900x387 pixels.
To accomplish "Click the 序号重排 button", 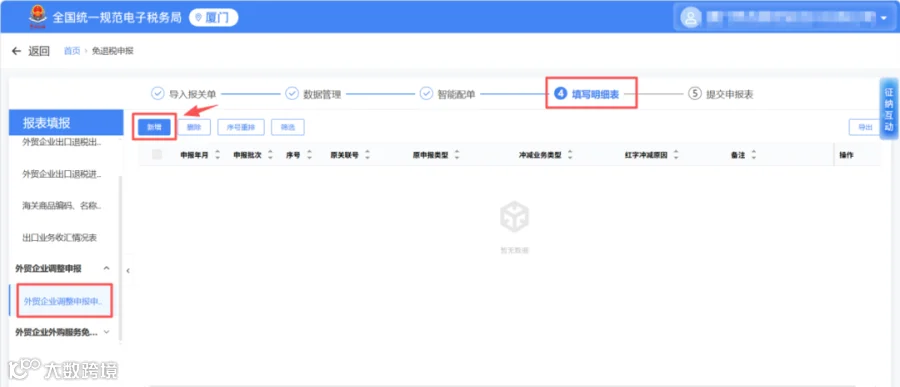I will (241, 127).
